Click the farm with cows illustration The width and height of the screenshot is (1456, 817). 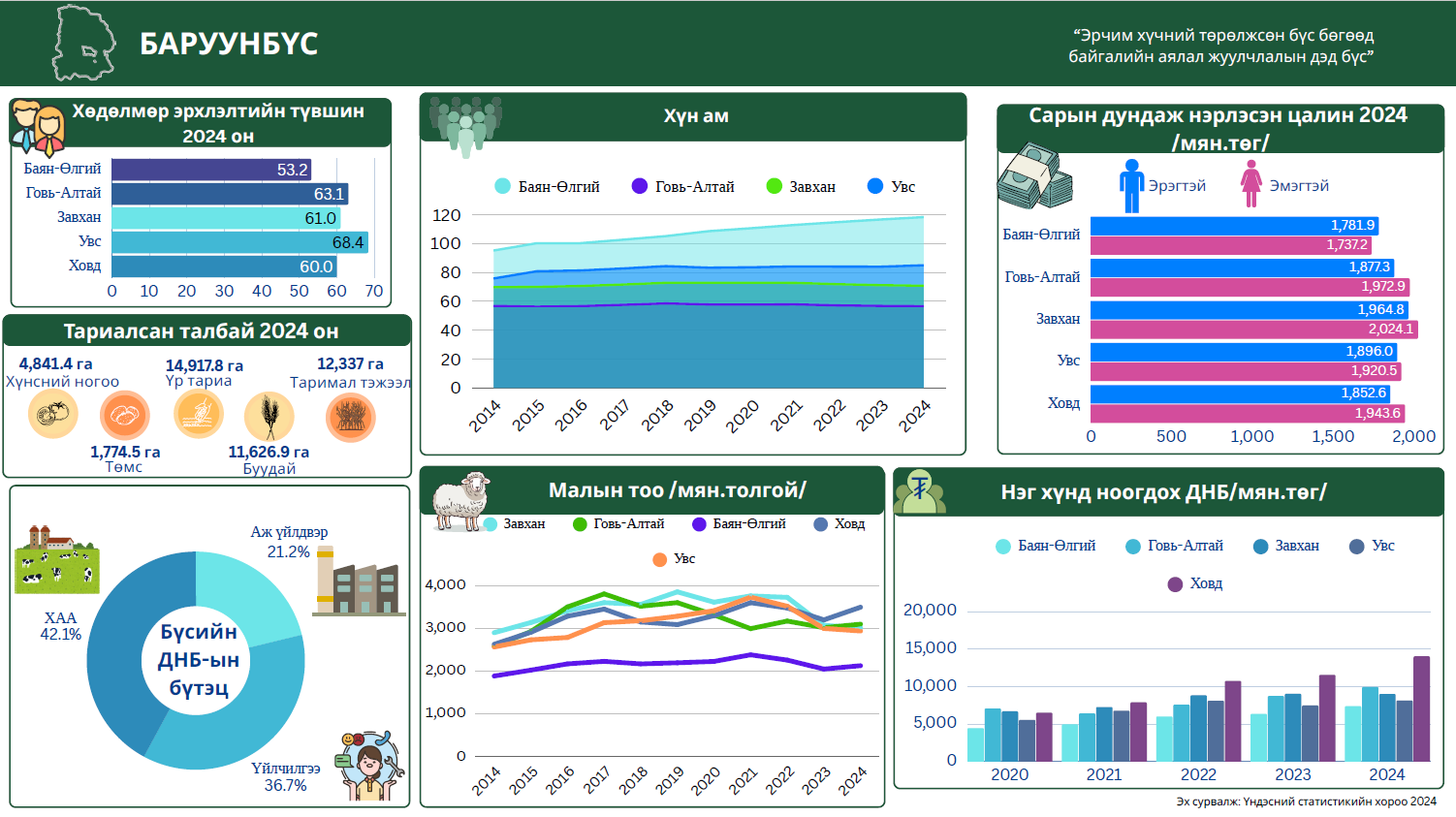point(56,560)
